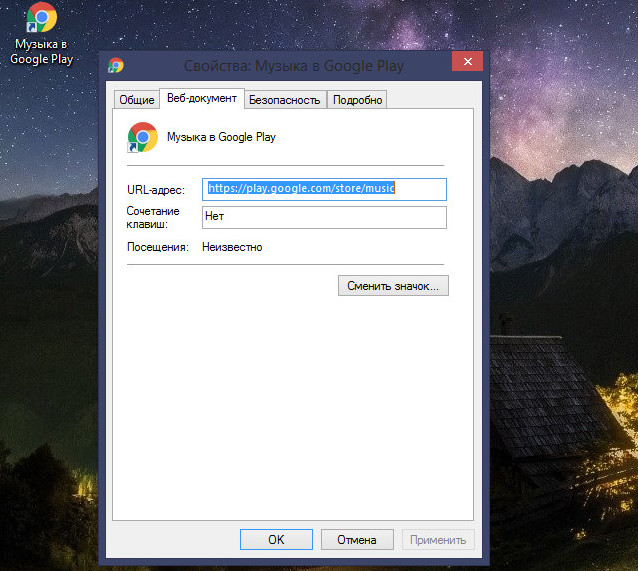
Task: Click the Chrome icon in dialog title bar
Action: pos(116,65)
